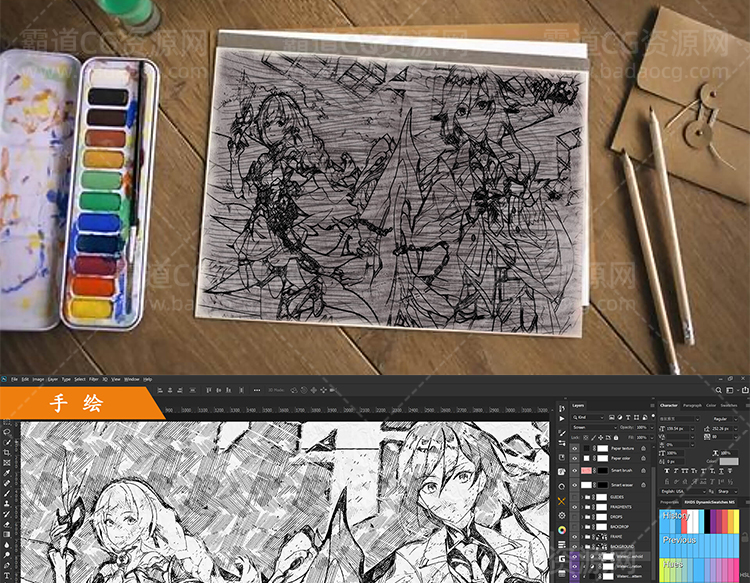Viewport: 750px width, 583px height.
Task: Open the Image menu
Action: tap(38, 379)
